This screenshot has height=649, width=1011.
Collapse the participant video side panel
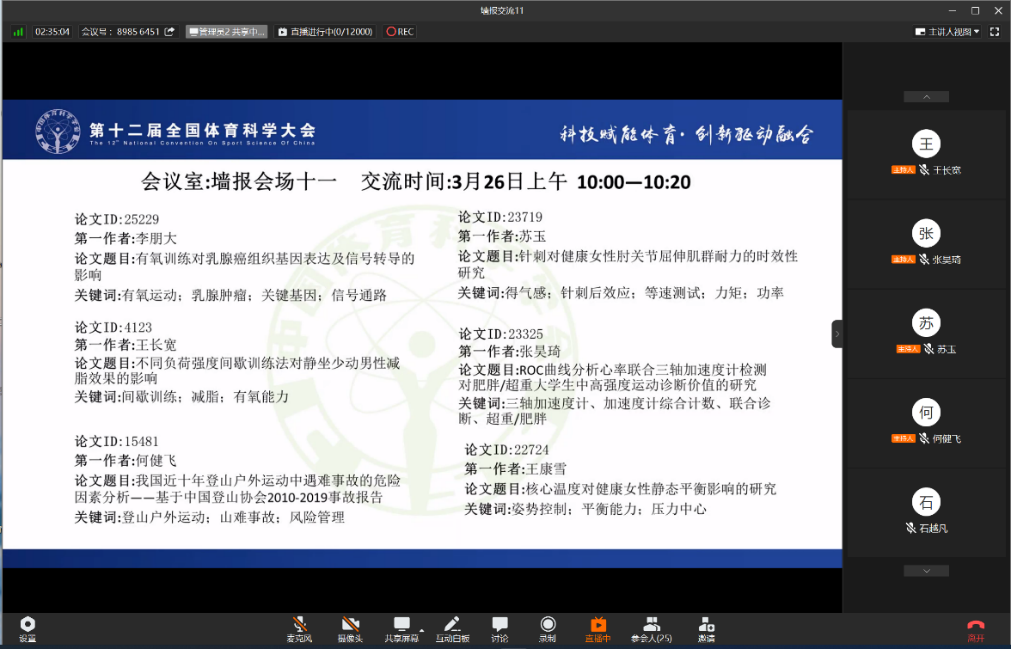click(837, 333)
